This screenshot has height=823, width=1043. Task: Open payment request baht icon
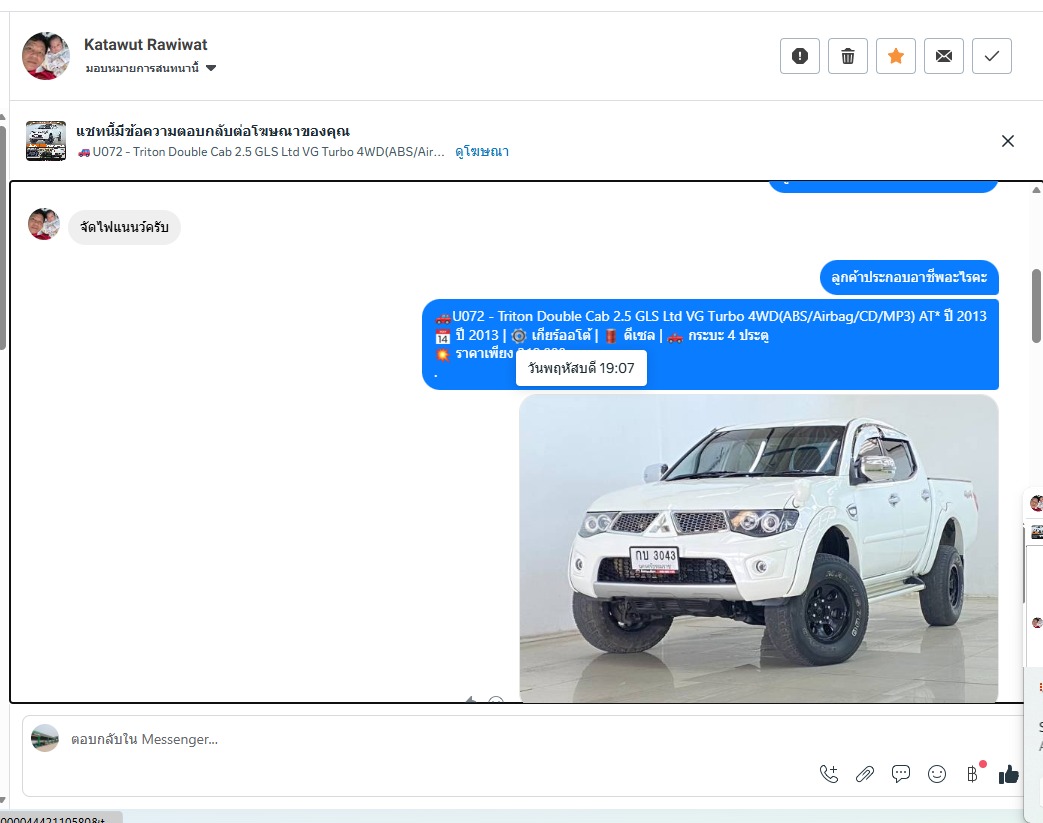coord(972,774)
